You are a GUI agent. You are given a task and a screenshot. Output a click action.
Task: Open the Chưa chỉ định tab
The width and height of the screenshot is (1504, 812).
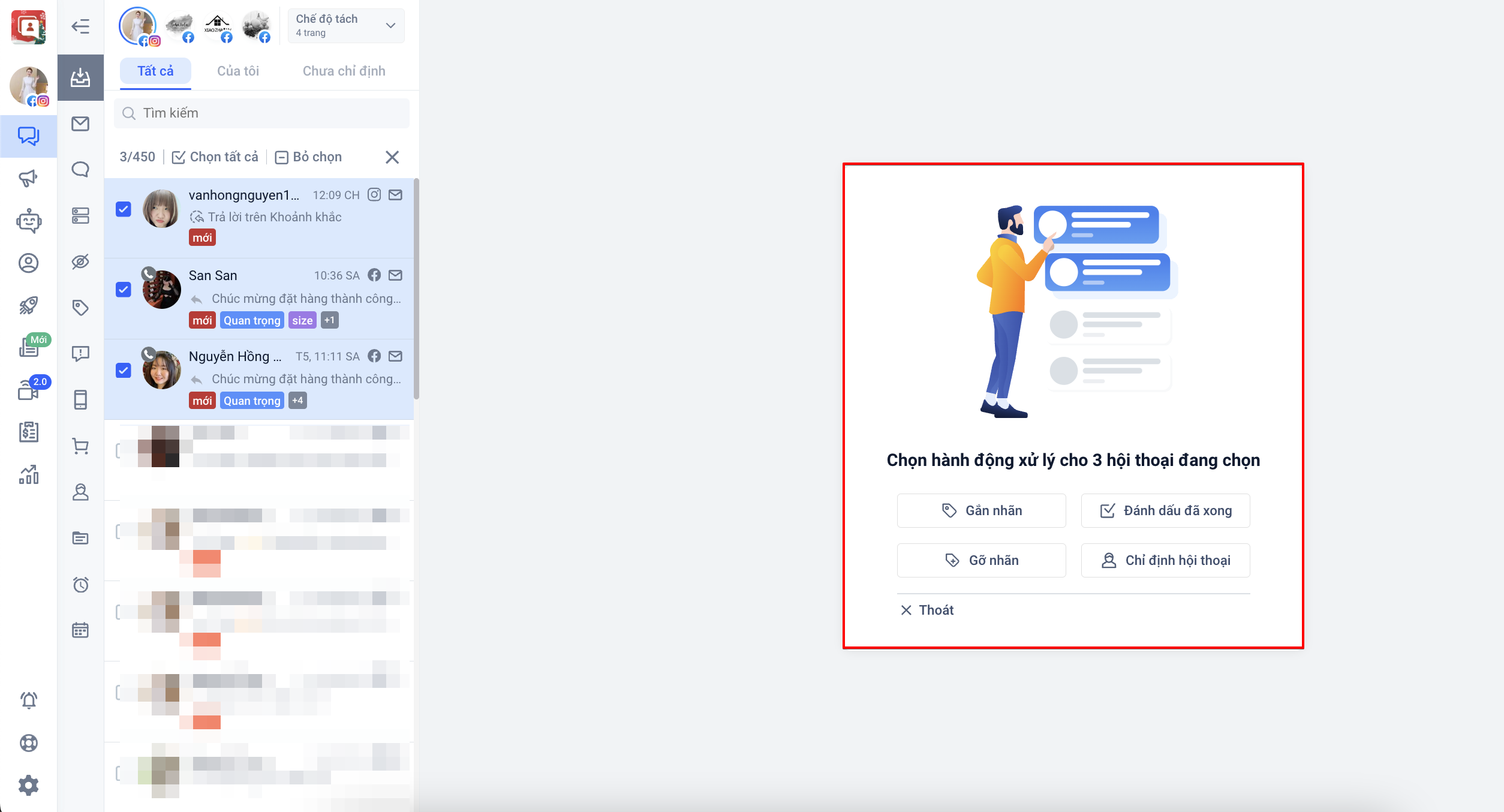pyautogui.click(x=344, y=71)
